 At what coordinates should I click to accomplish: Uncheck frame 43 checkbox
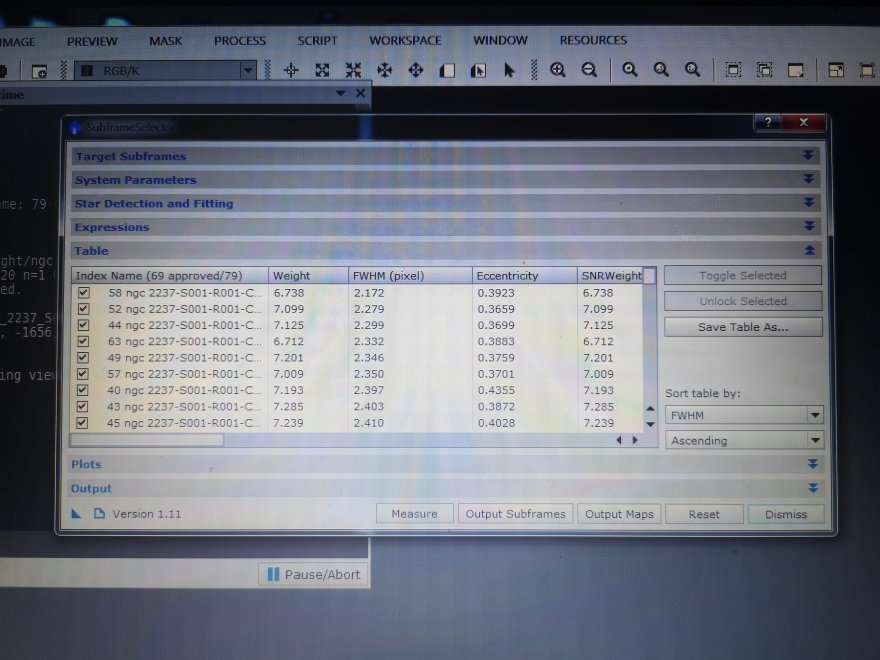coord(82,406)
